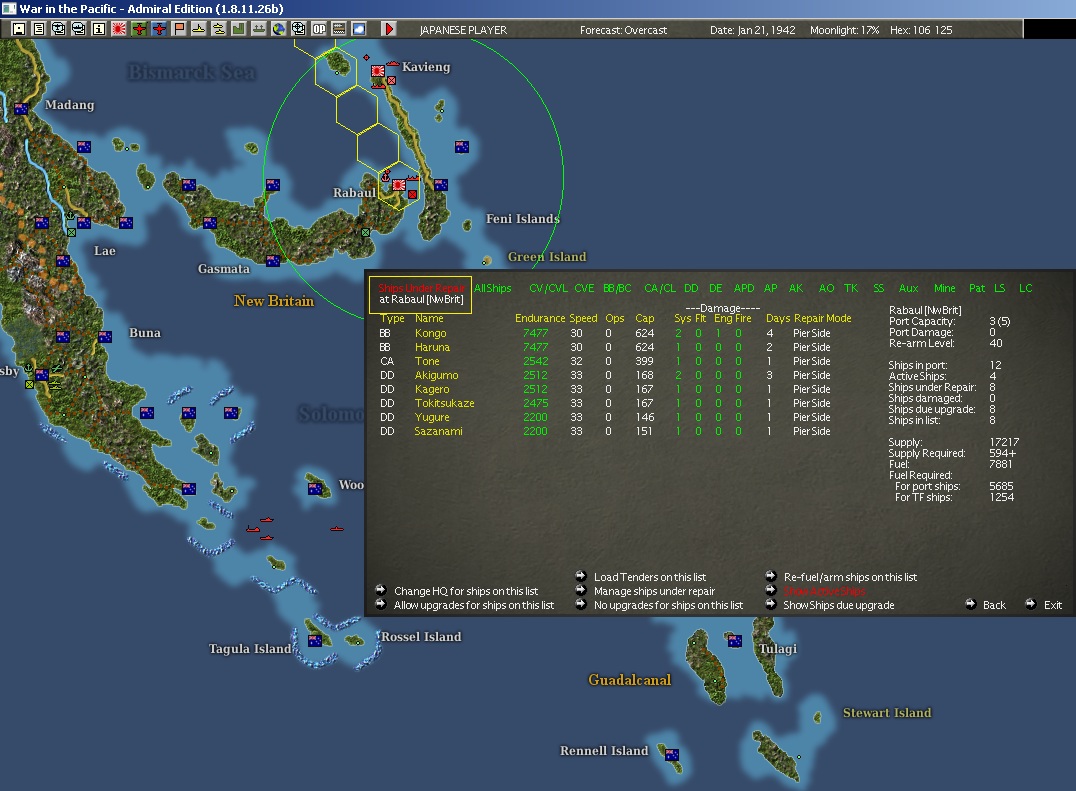Screen dimensions: 1076x791
Task: Click the OP toolbar icon
Action: [x=318, y=29]
